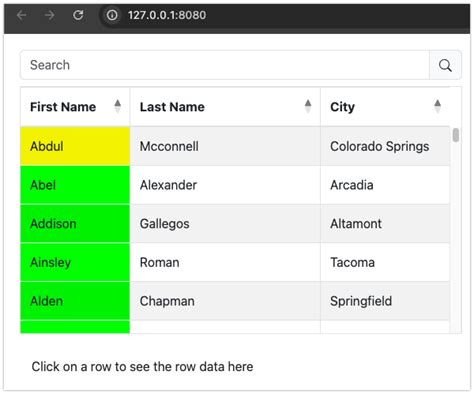Reload the page with the refresh icon
Screen dimensions: 474x394
click(x=78, y=15)
